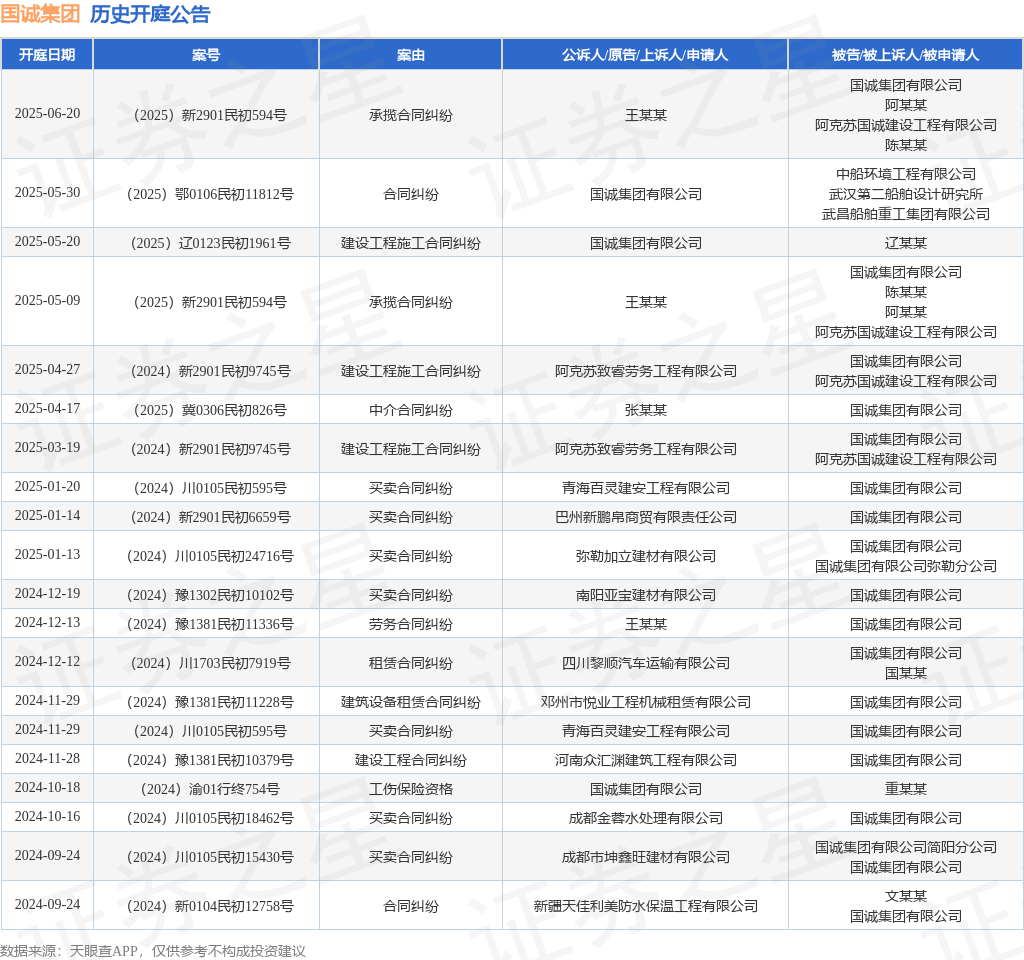The width and height of the screenshot is (1024, 960).
Task: Open case number (2025)鄂0106民初11812号
Action: 206,194
